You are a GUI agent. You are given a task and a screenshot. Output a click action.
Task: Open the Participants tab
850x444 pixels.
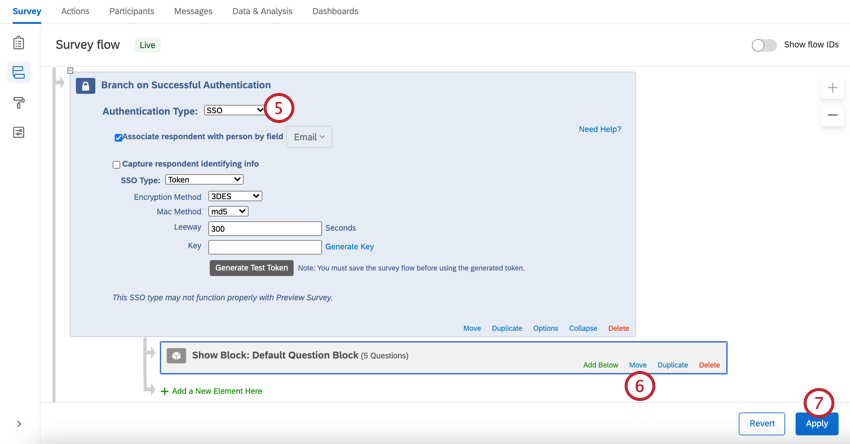point(132,11)
